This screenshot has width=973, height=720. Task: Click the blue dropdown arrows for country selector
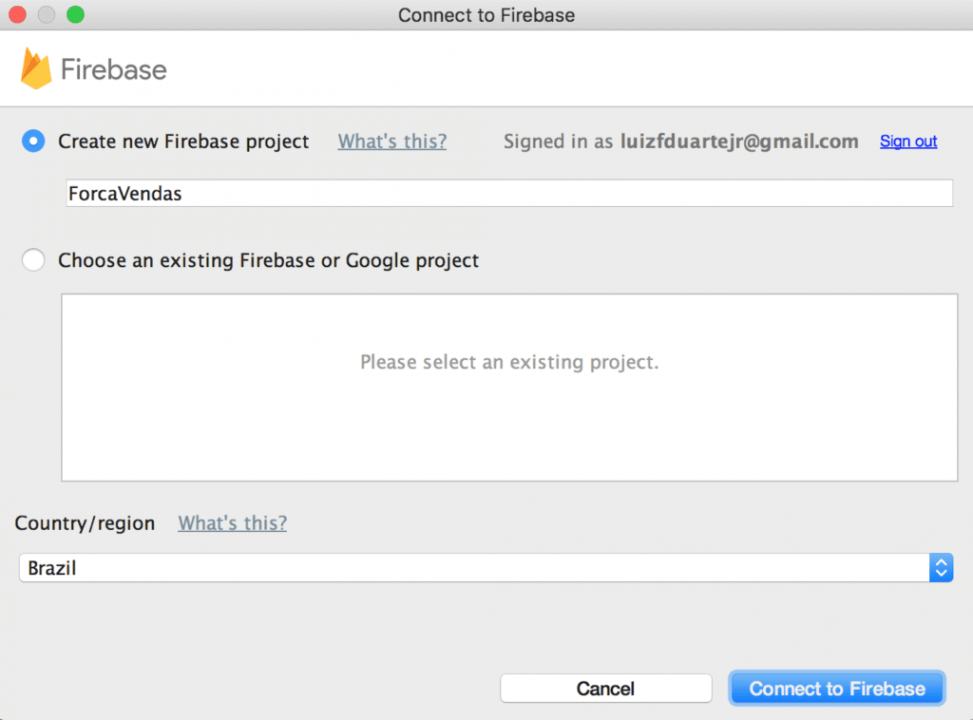[x=941, y=568]
